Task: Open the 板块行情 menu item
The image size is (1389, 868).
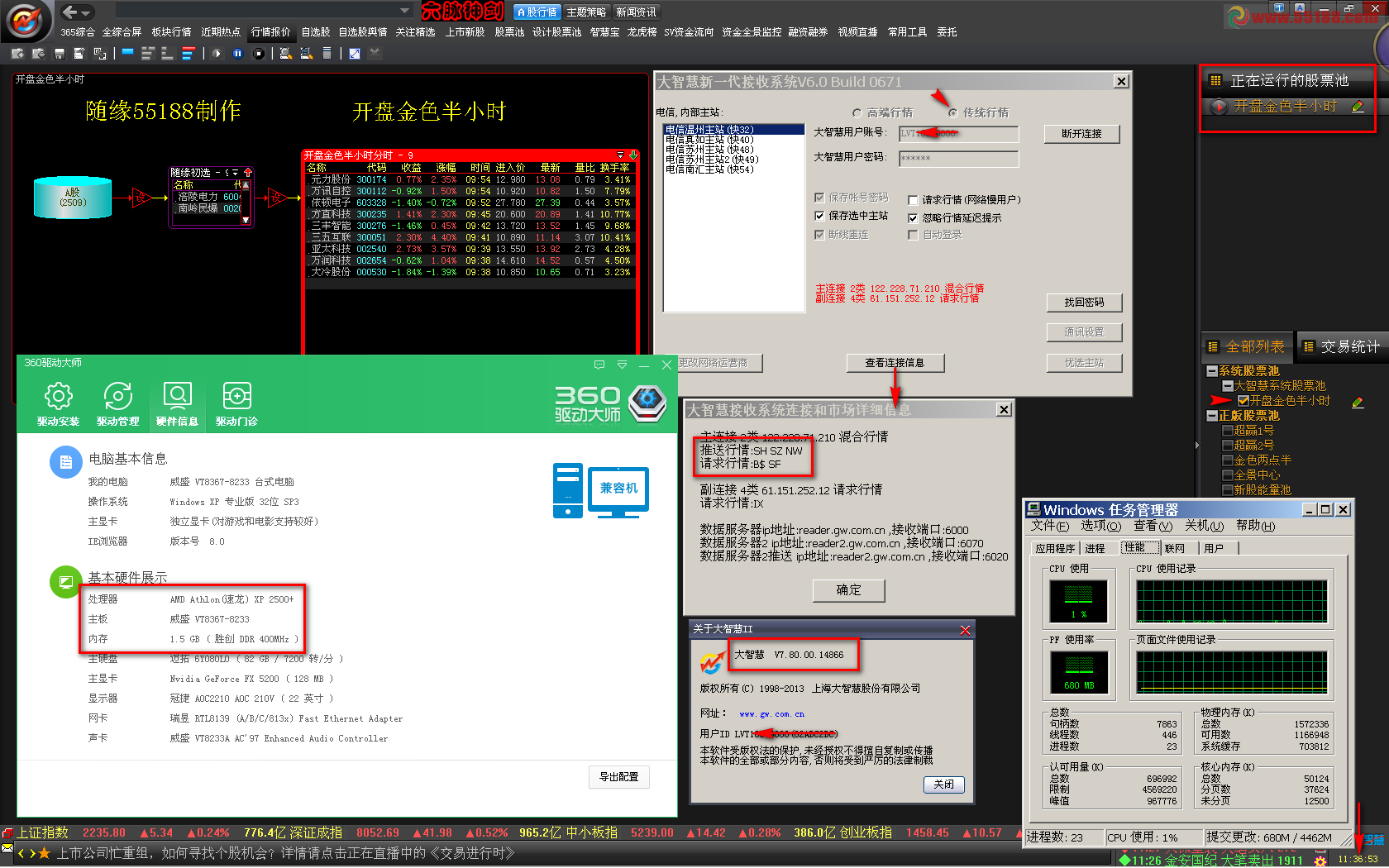Action: point(171,32)
